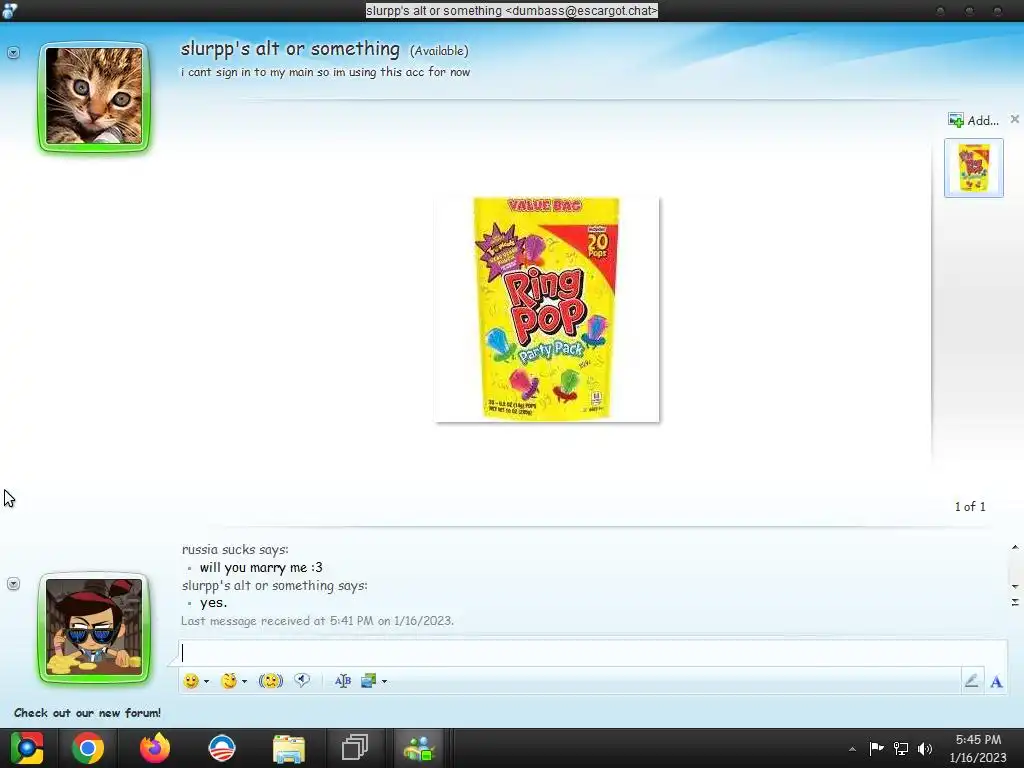The height and width of the screenshot is (768, 1024).
Task: Click the 'russia sucks says:' sender label
Action: pos(235,549)
